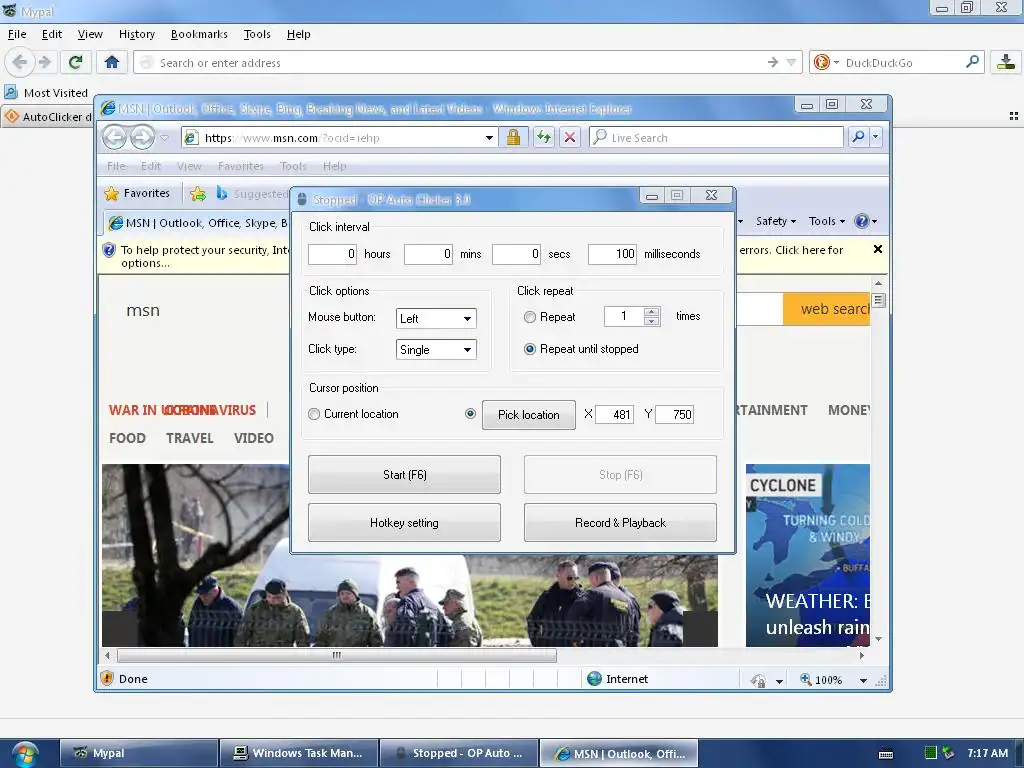Click the keyboard icon in system tray
This screenshot has height=768, width=1024.
pos(886,754)
